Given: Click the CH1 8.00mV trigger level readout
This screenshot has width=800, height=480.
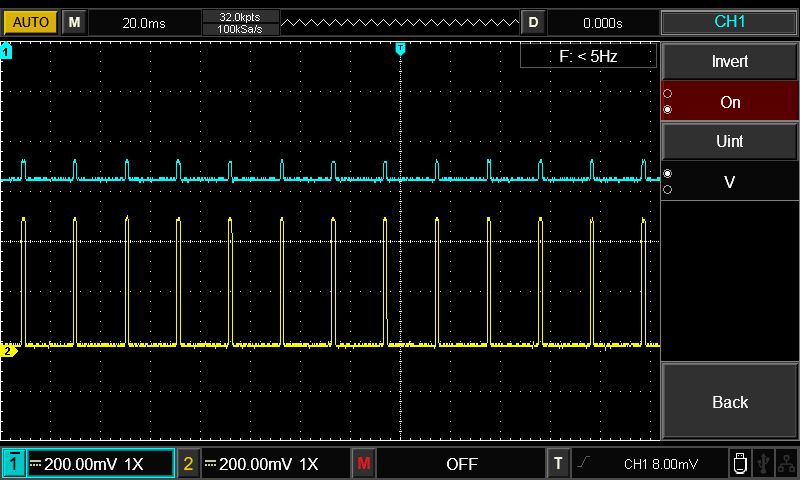Looking at the screenshot, I should [660, 464].
